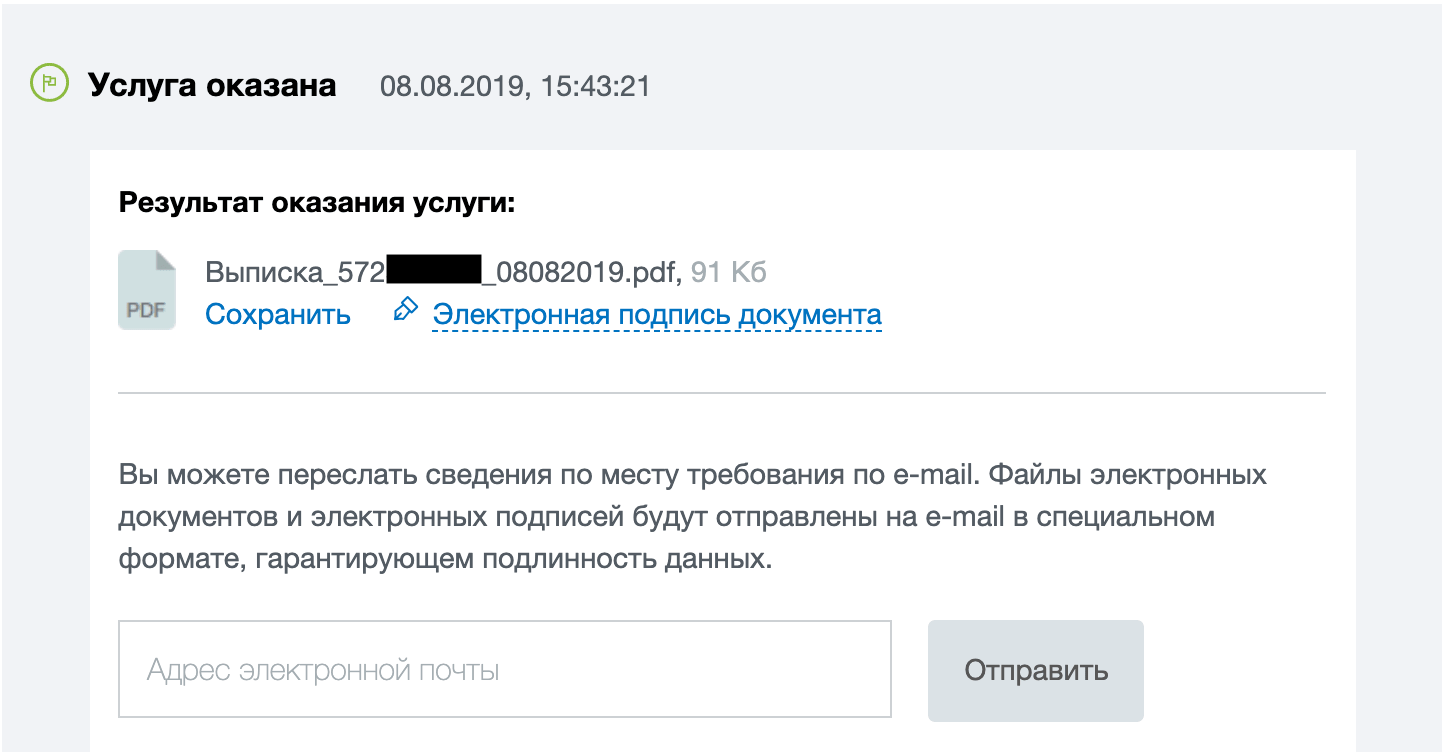Click the date 08.08.2019
The height and width of the screenshot is (752, 1444).
pyautogui.click(x=451, y=86)
